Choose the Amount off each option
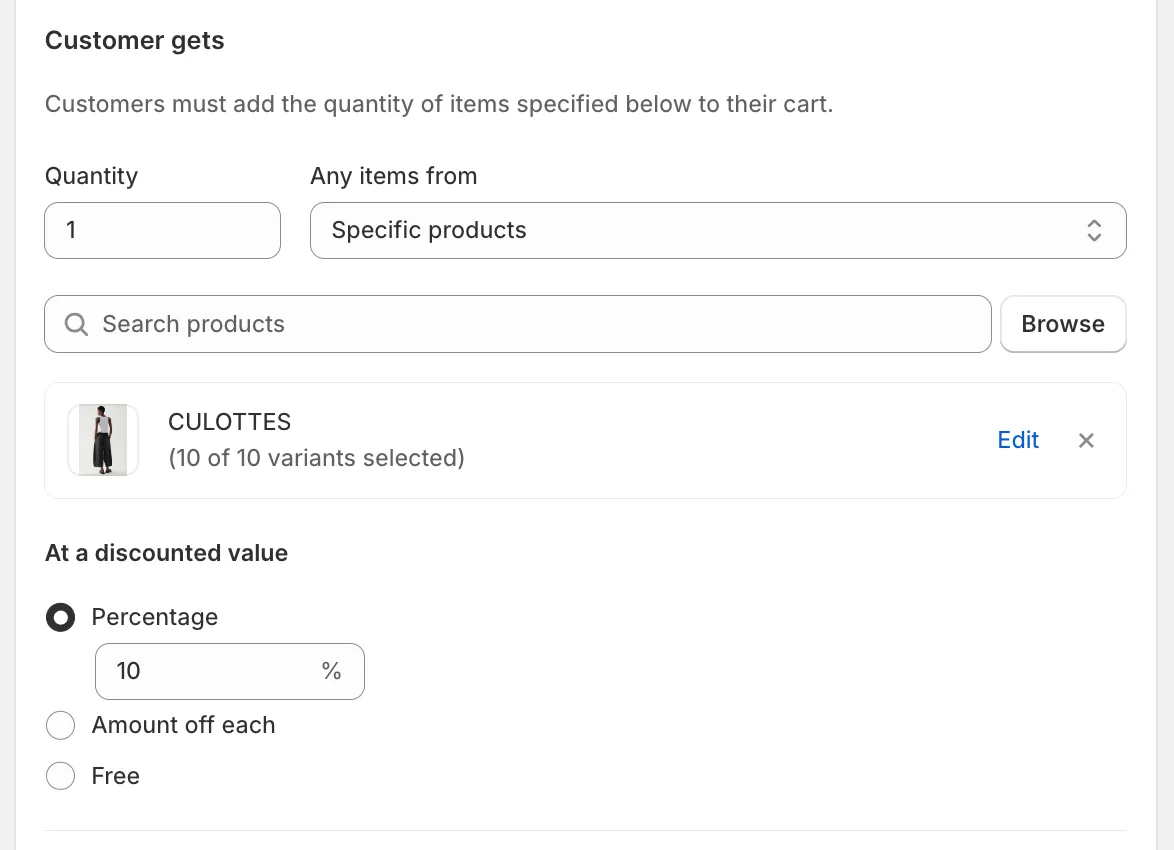The height and width of the screenshot is (850, 1174). coord(60,725)
